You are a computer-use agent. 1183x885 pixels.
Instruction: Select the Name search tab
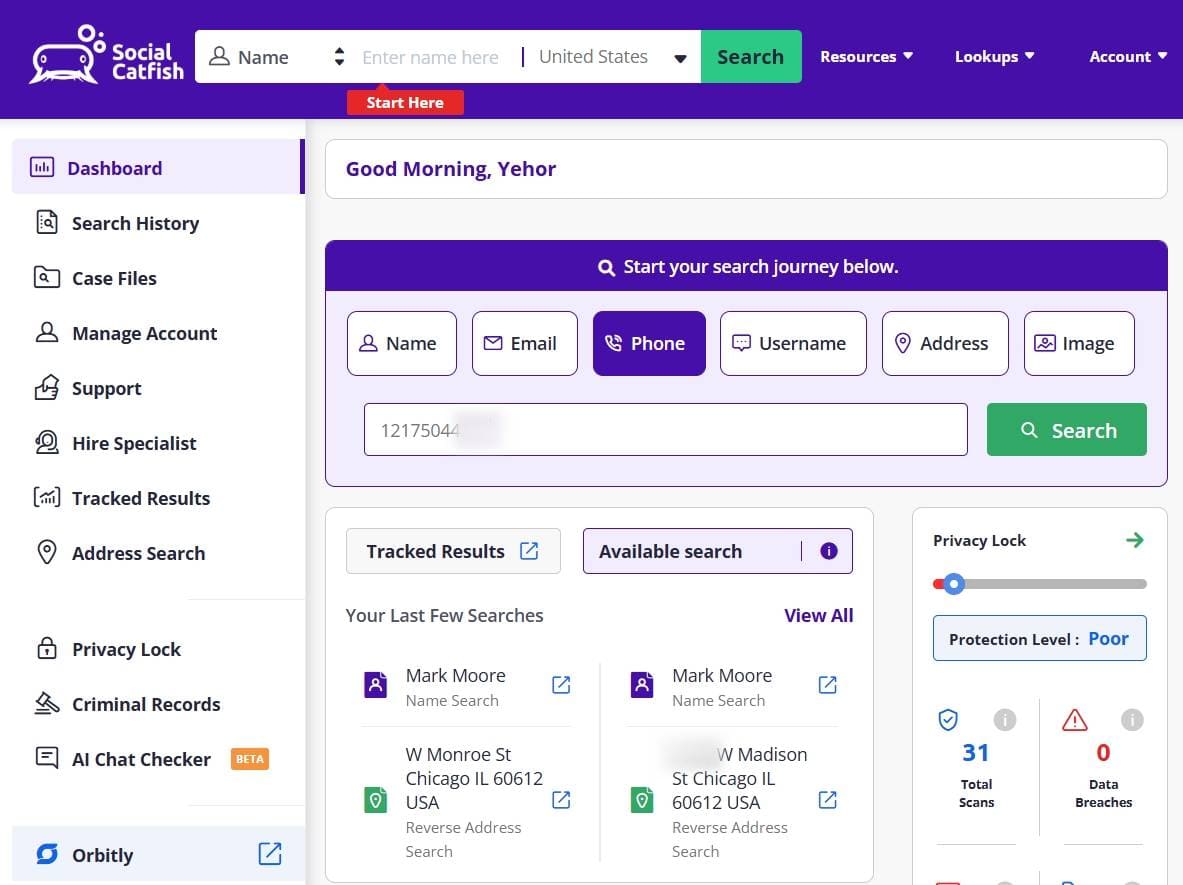tap(401, 343)
